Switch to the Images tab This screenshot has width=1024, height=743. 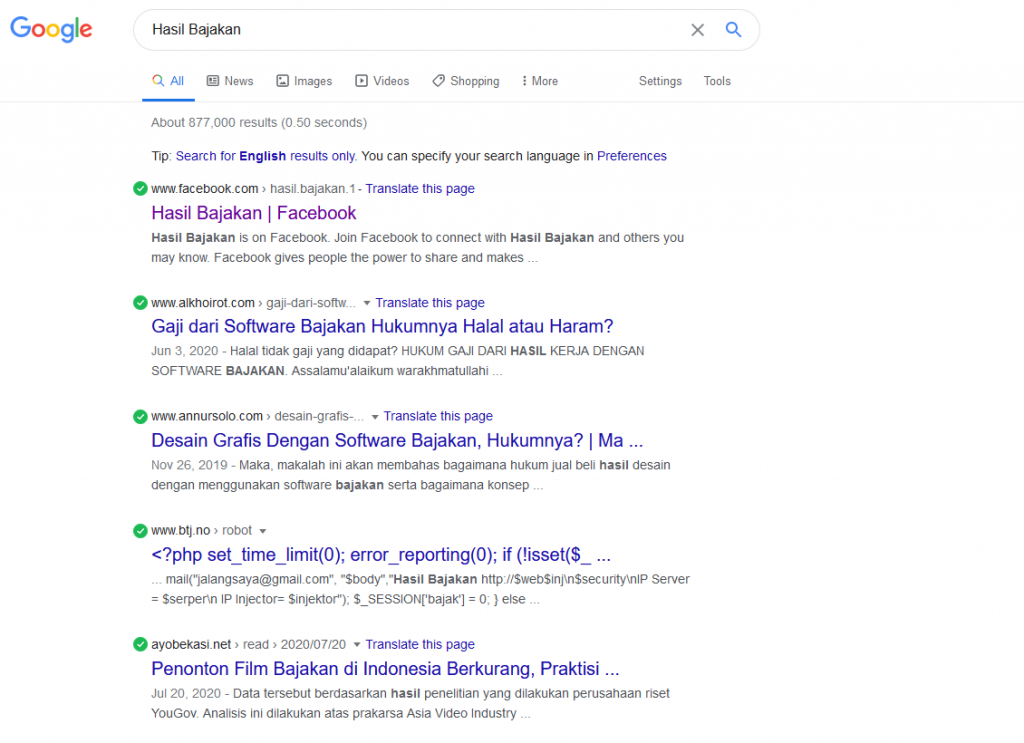[304, 81]
